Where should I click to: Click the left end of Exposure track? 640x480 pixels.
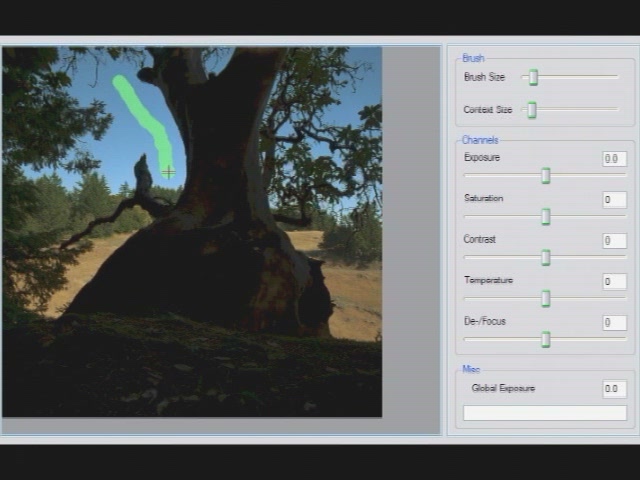coord(468,176)
